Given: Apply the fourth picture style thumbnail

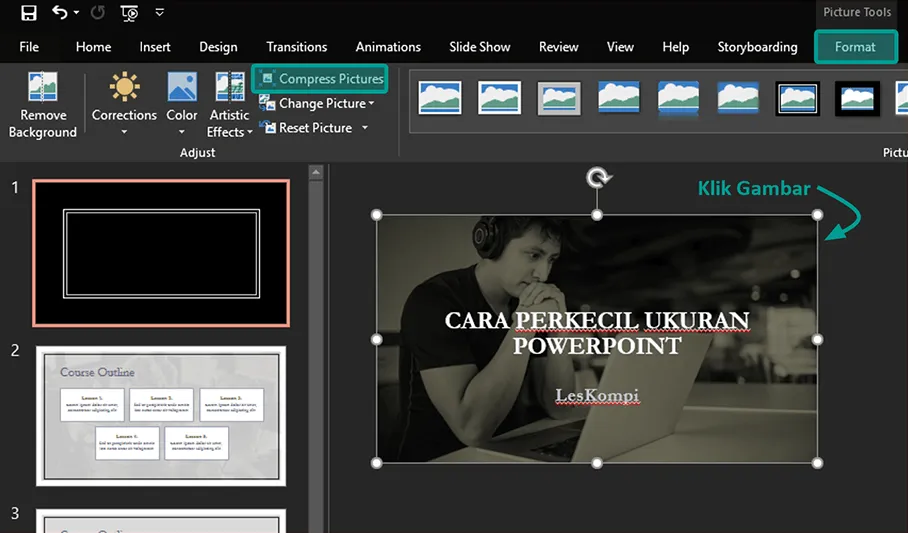Looking at the screenshot, I should (x=618, y=97).
